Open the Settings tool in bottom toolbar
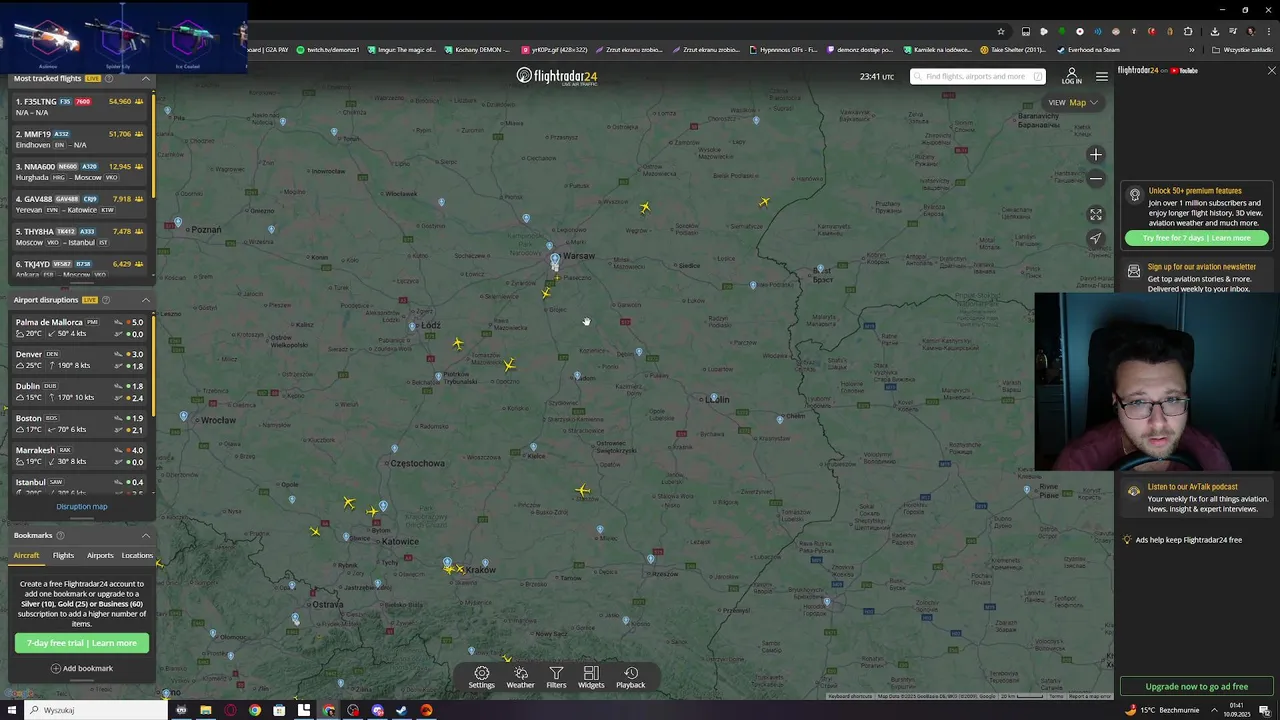1280x720 pixels. [x=481, y=677]
